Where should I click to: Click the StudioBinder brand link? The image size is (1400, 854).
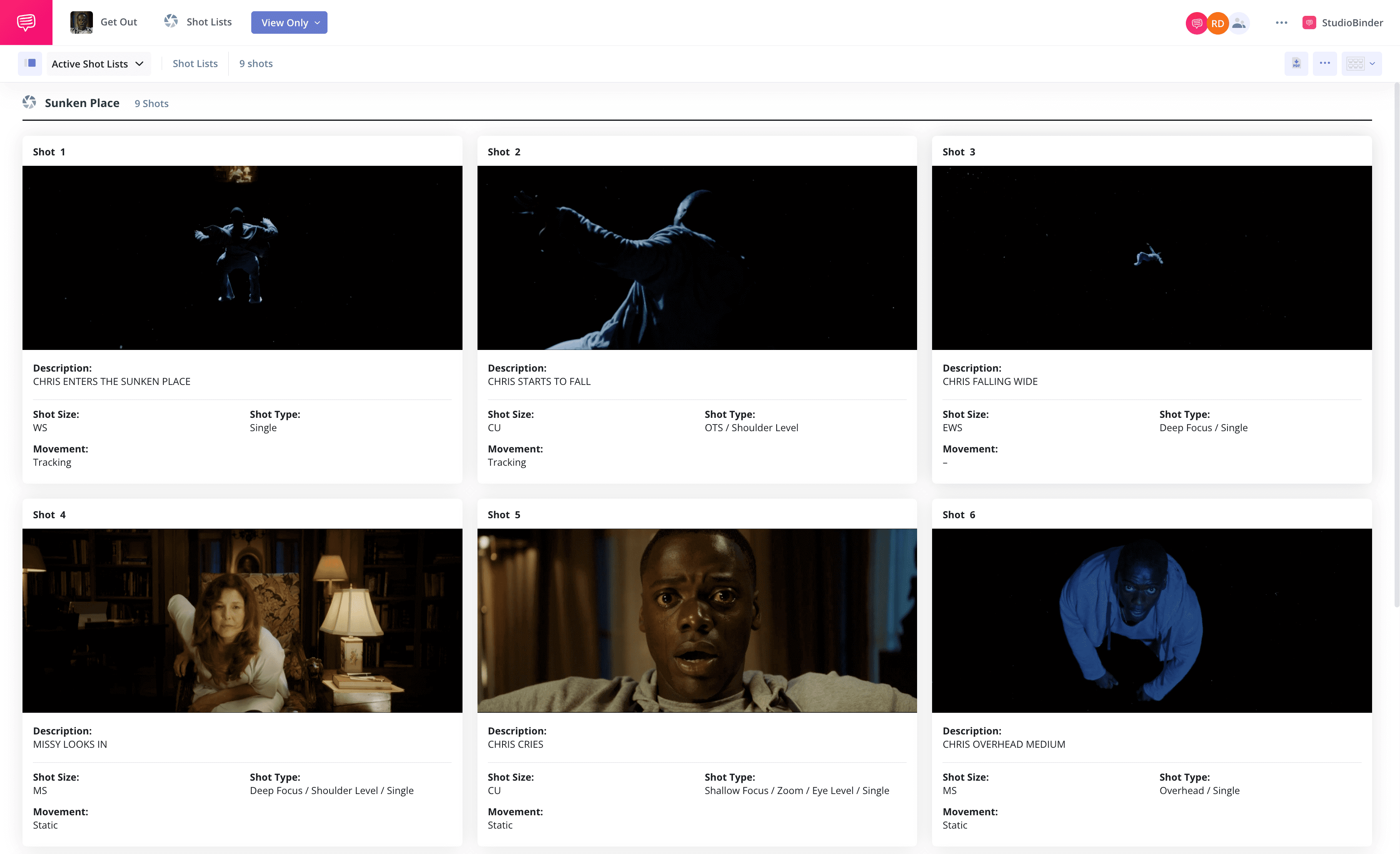(1343, 23)
